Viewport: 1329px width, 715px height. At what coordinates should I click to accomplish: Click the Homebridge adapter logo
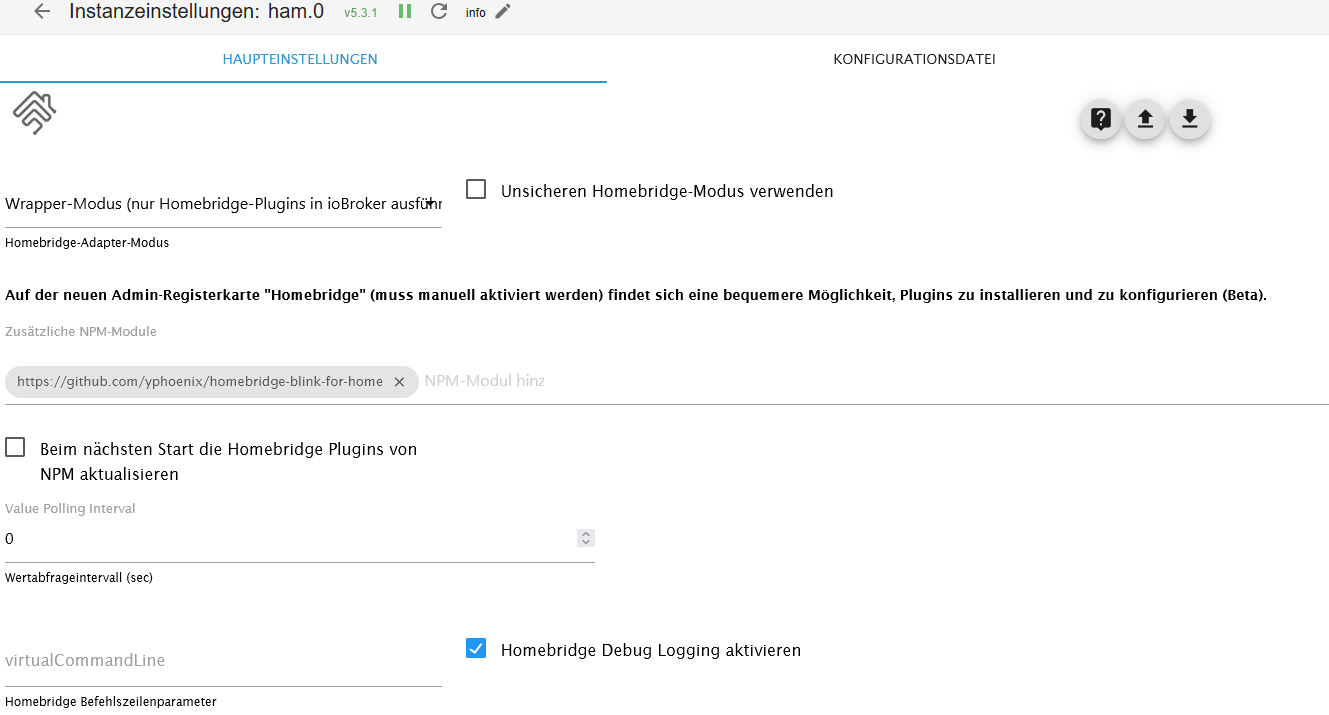pos(34,113)
